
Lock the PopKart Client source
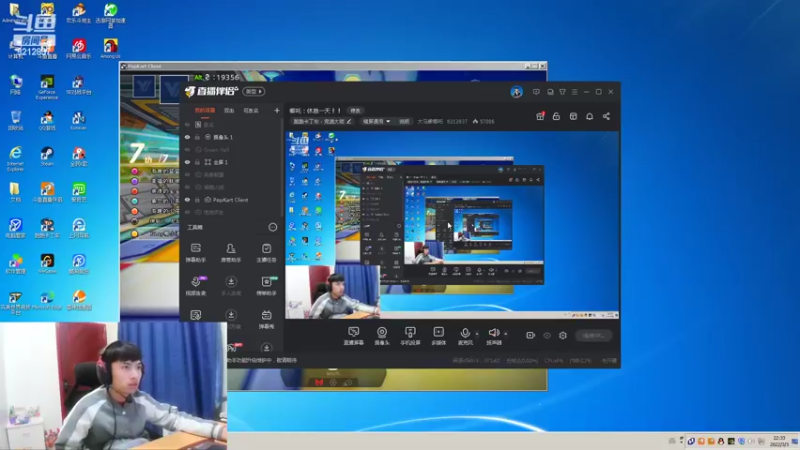(197, 200)
